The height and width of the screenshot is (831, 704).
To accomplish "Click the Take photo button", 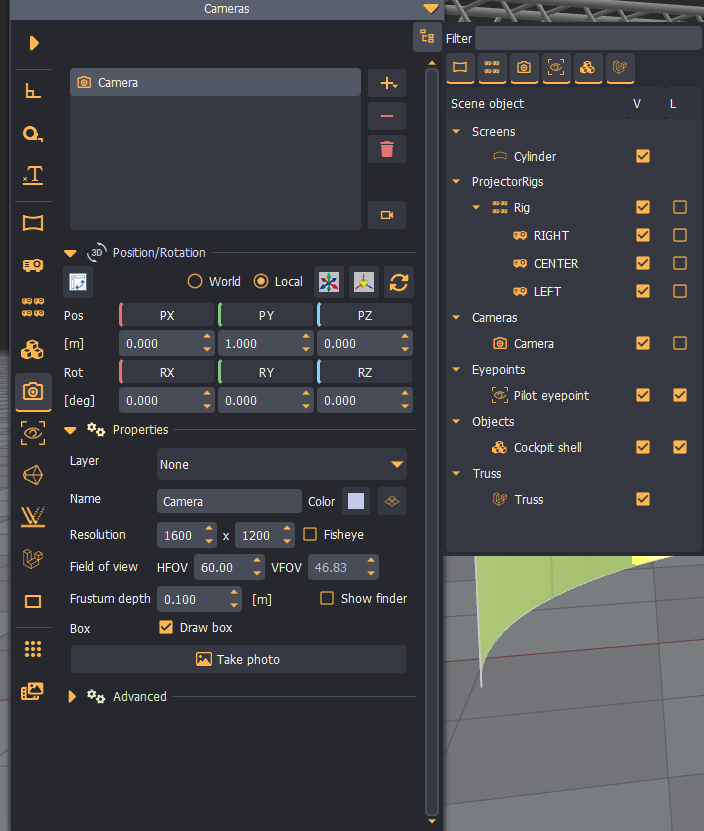I will pos(239,659).
